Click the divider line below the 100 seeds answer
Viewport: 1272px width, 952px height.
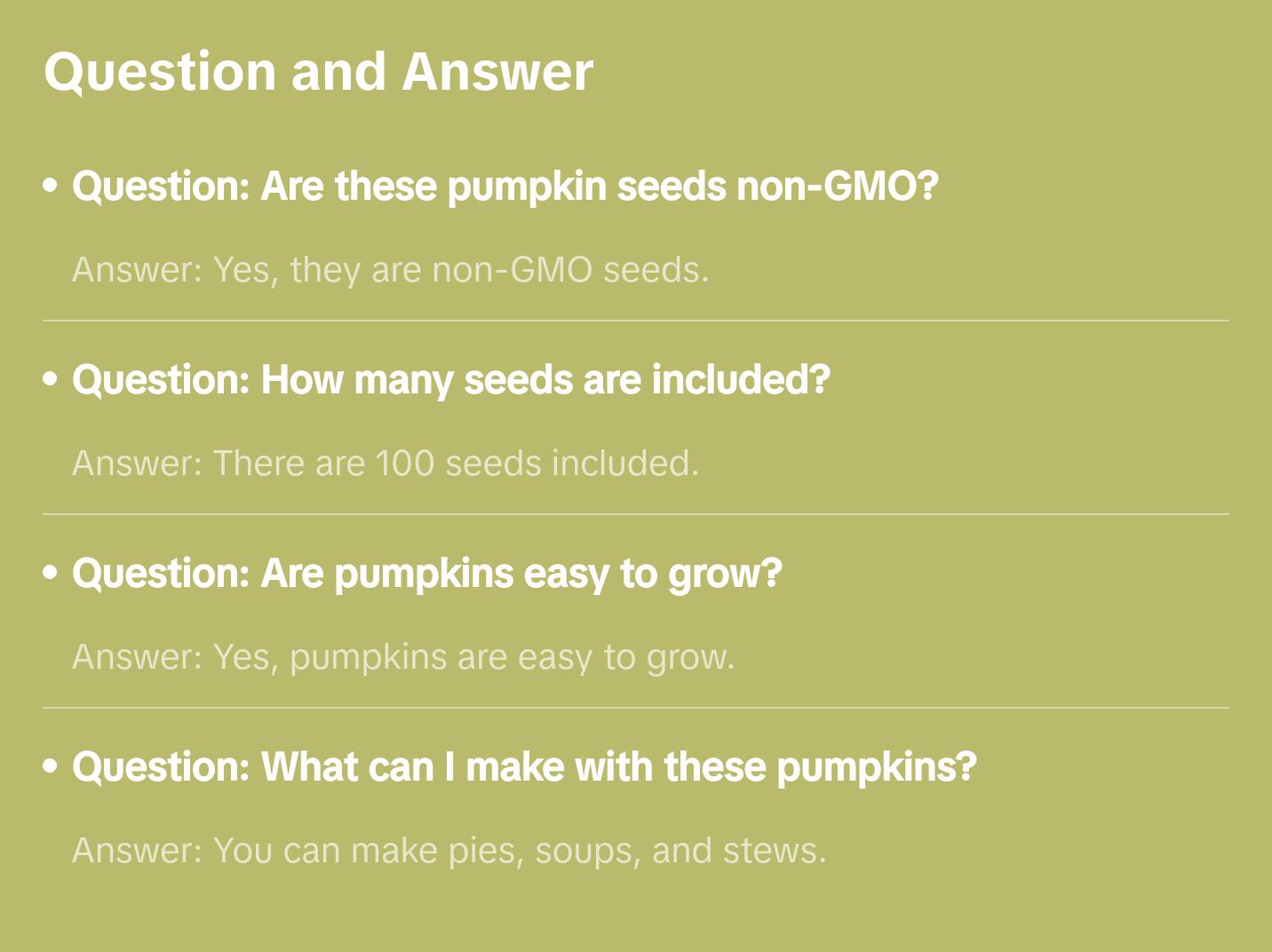pos(636,514)
